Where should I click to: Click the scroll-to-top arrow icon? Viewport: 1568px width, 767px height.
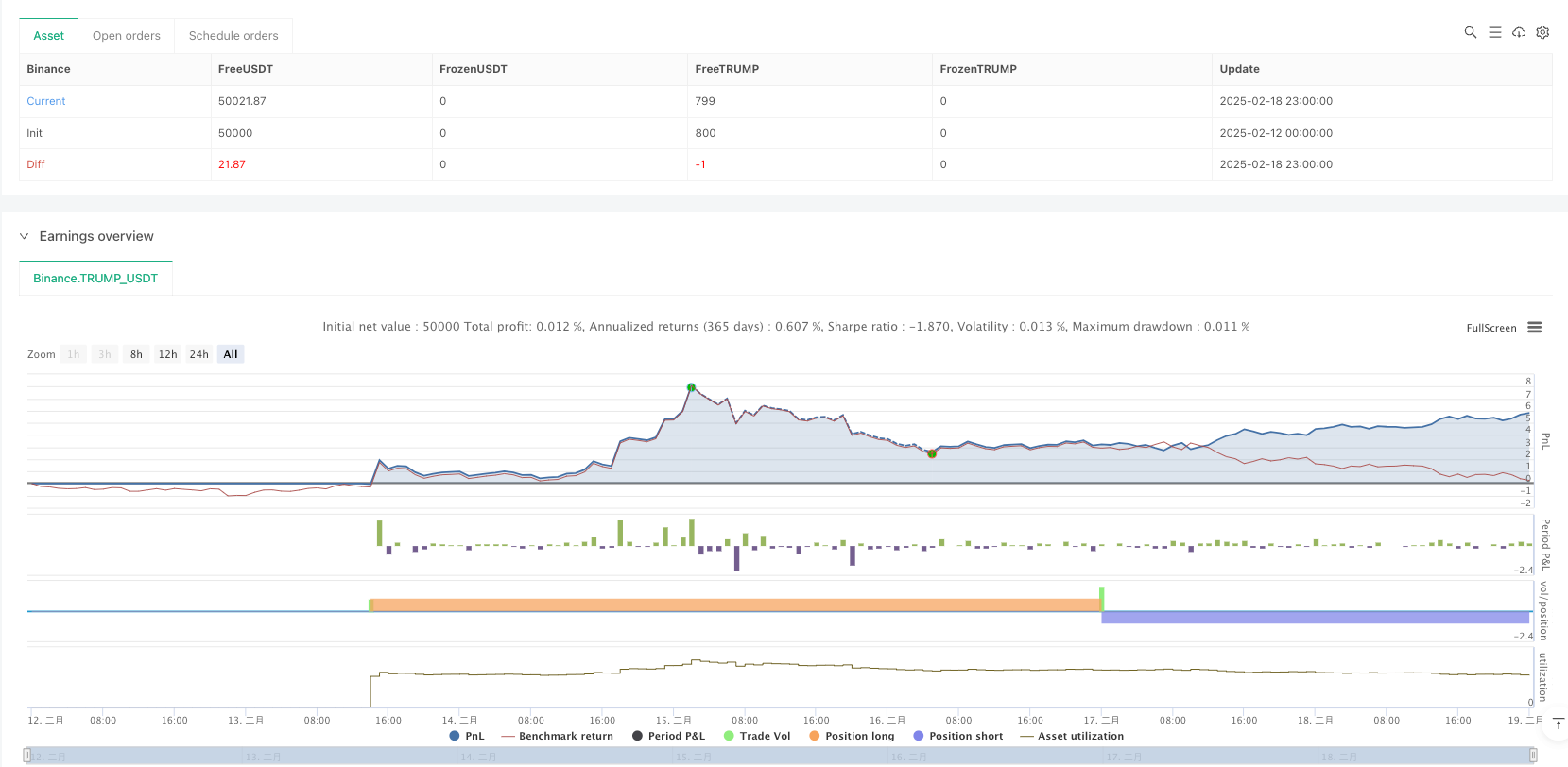tap(1559, 724)
